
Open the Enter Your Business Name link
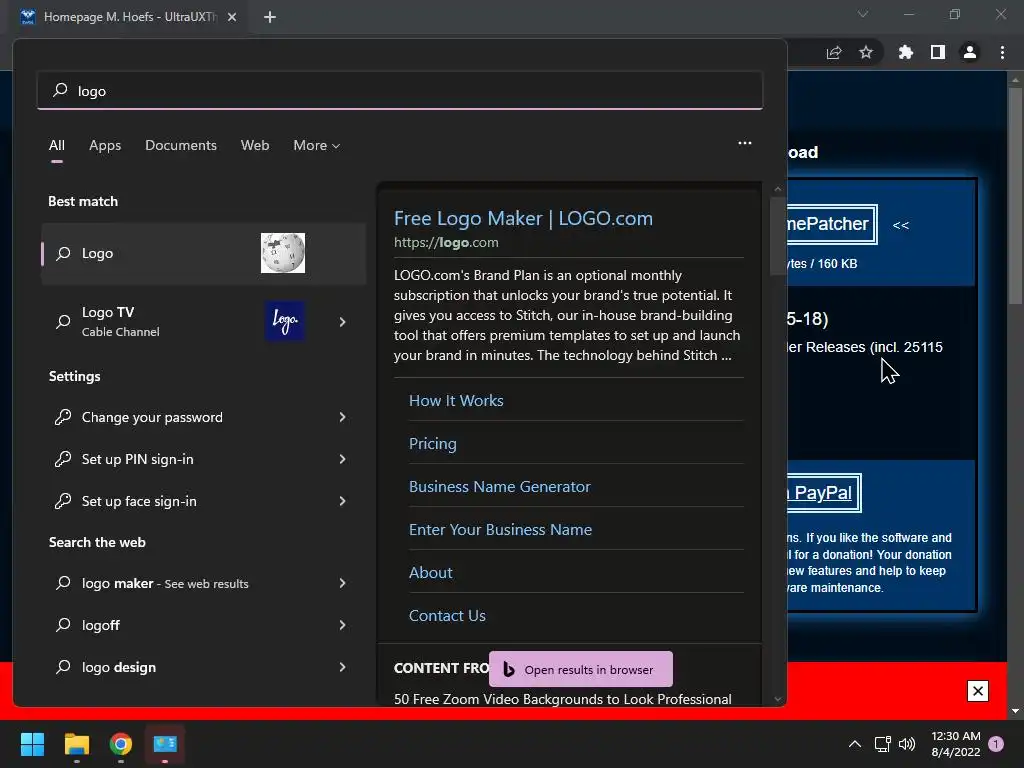(x=500, y=530)
